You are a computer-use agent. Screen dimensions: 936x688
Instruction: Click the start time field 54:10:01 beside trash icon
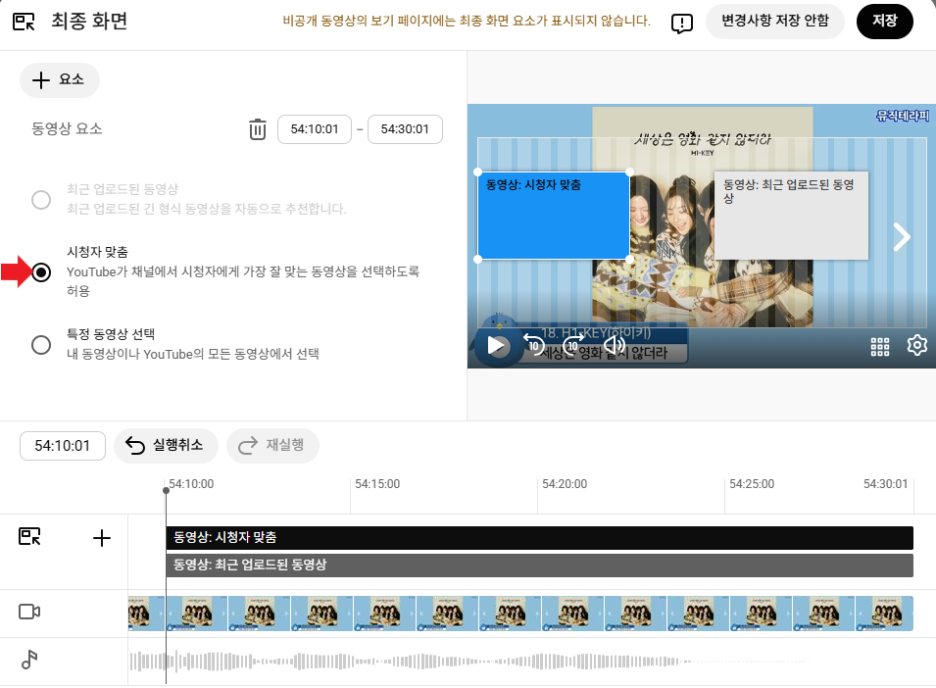314,129
